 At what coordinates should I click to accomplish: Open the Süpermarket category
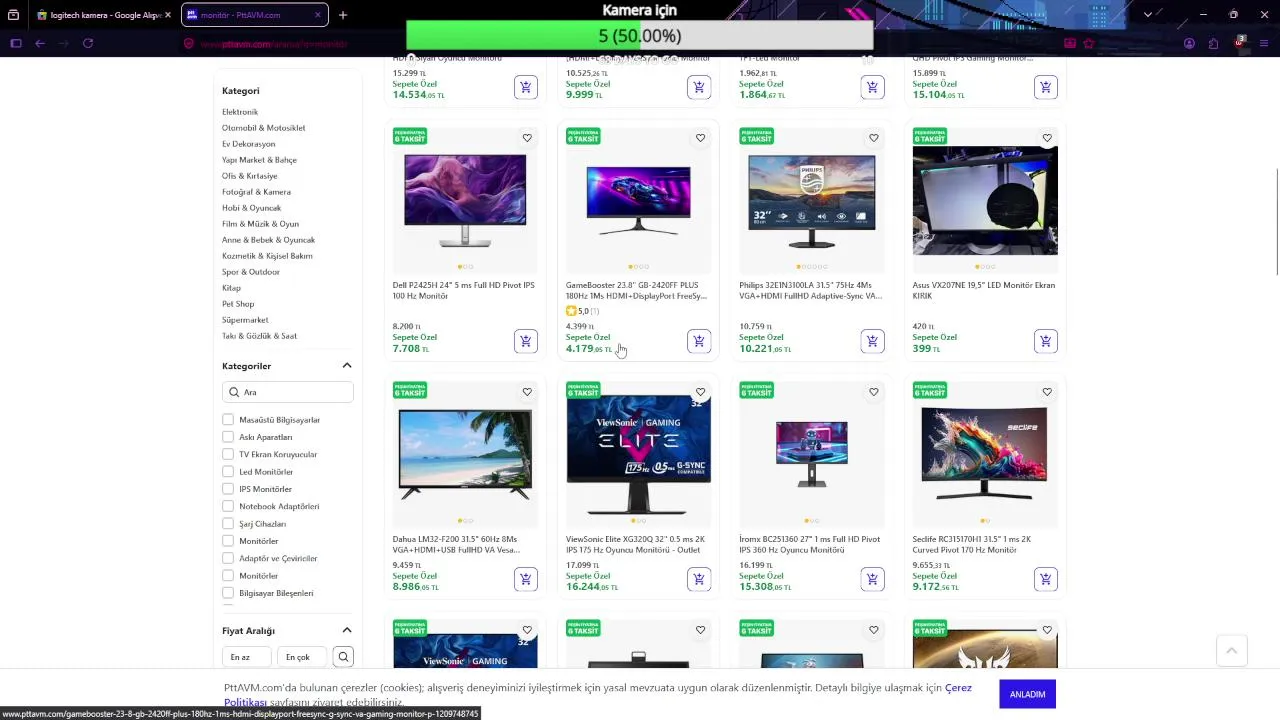[245, 320]
